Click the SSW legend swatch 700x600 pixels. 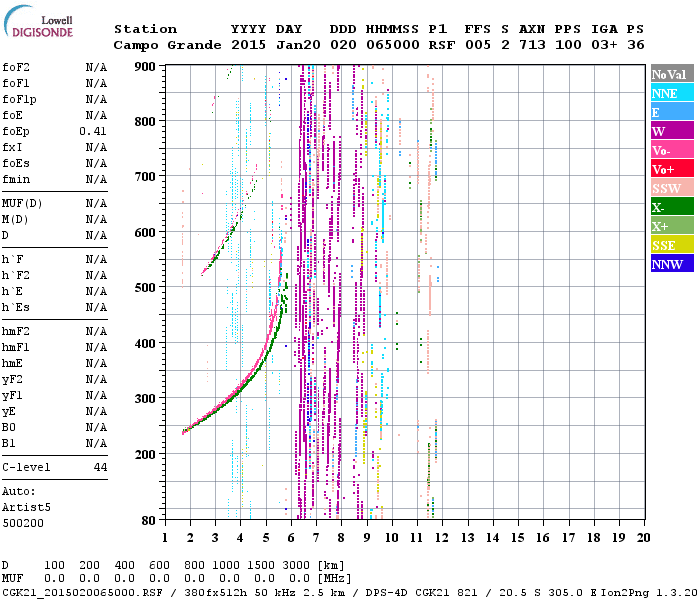672,188
